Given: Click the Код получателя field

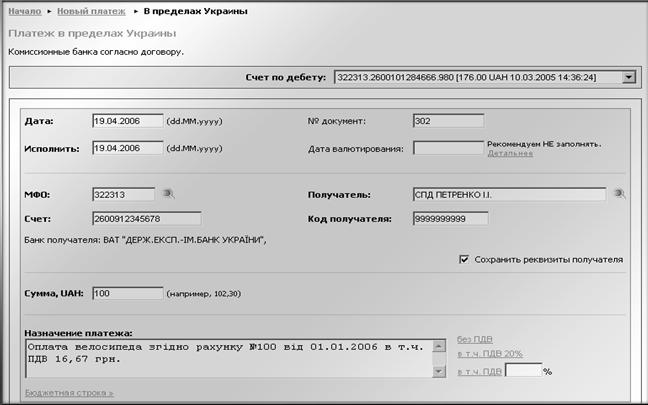Looking at the screenshot, I should [x=450, y=218].
